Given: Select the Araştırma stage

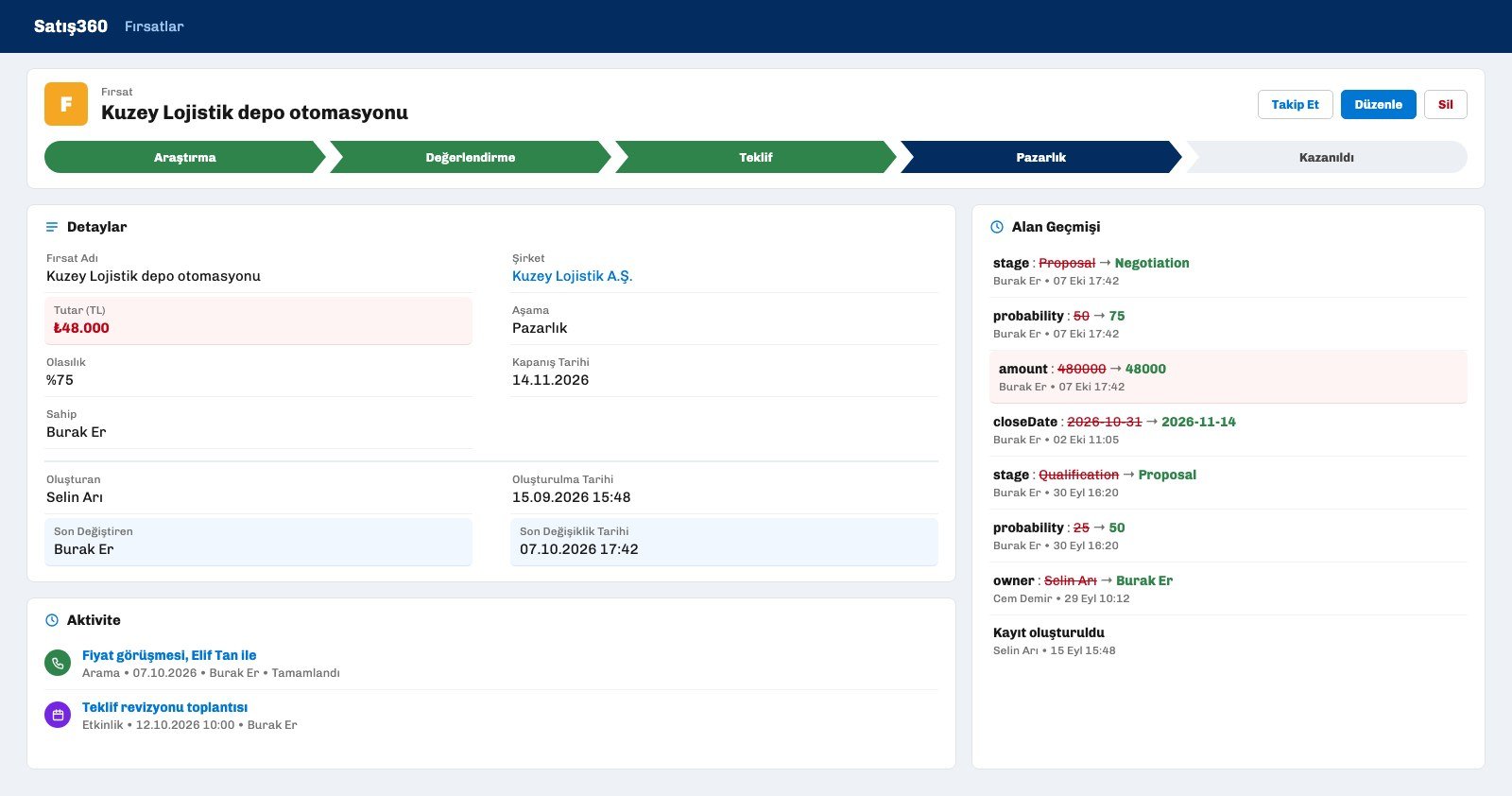Looking at the screenshot, I should click(185, 157).
